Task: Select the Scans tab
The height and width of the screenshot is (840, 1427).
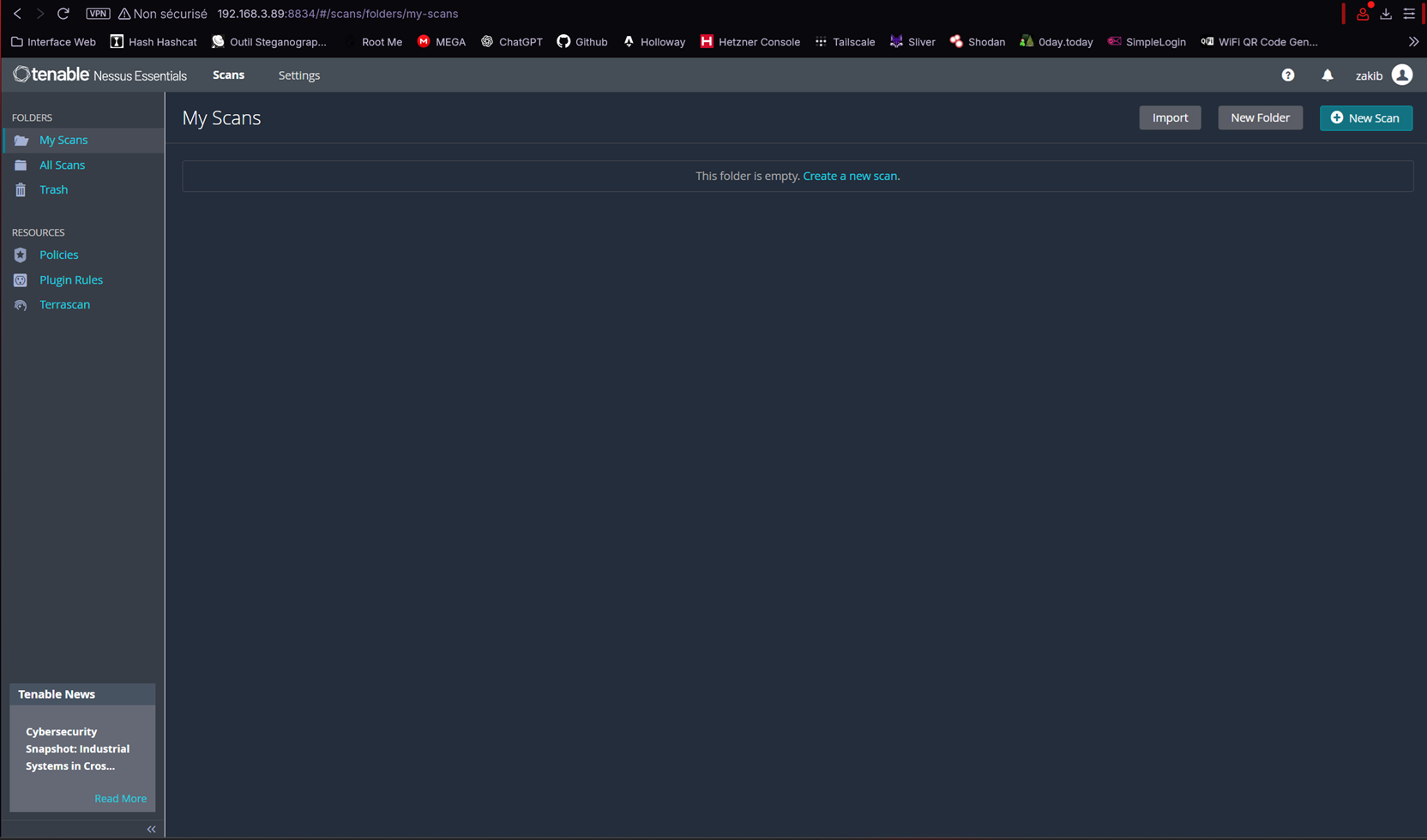Action: coord(228,75)
